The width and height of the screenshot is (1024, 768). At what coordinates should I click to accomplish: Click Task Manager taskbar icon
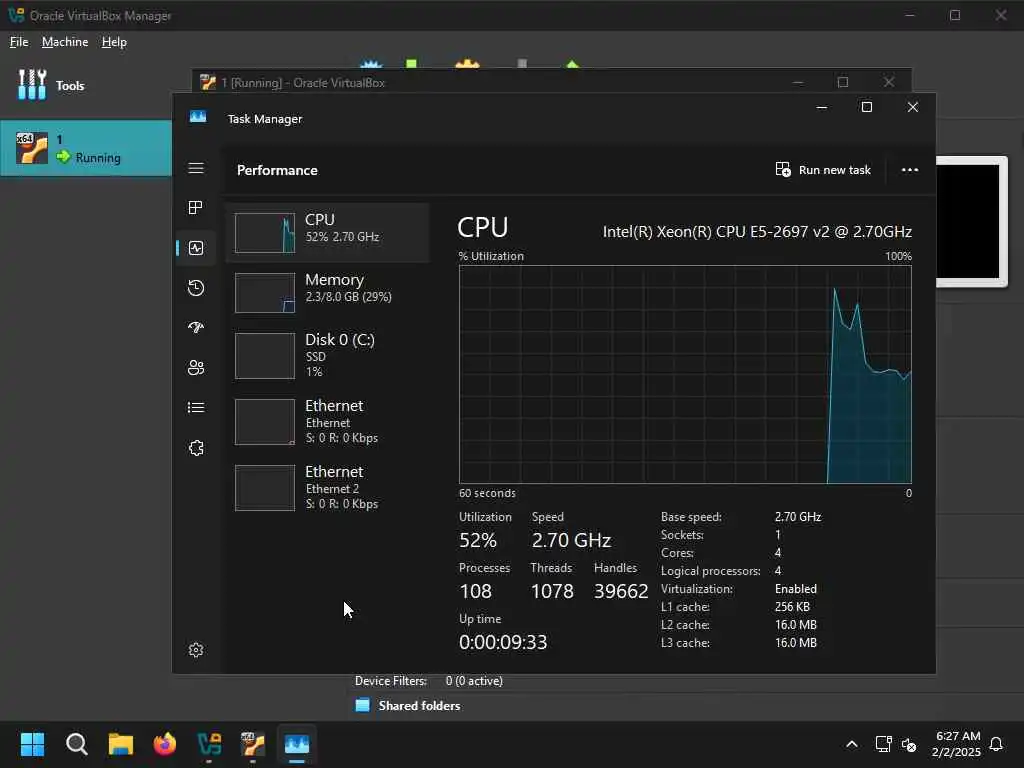point(297,744)
